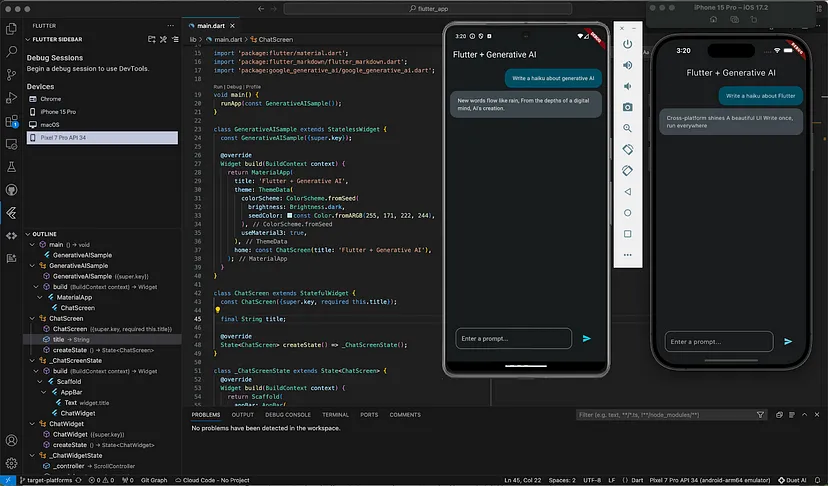
Task: Open Flutter panel more actions ellipsis
Action: pyautogui.click(x=170, y=25)
